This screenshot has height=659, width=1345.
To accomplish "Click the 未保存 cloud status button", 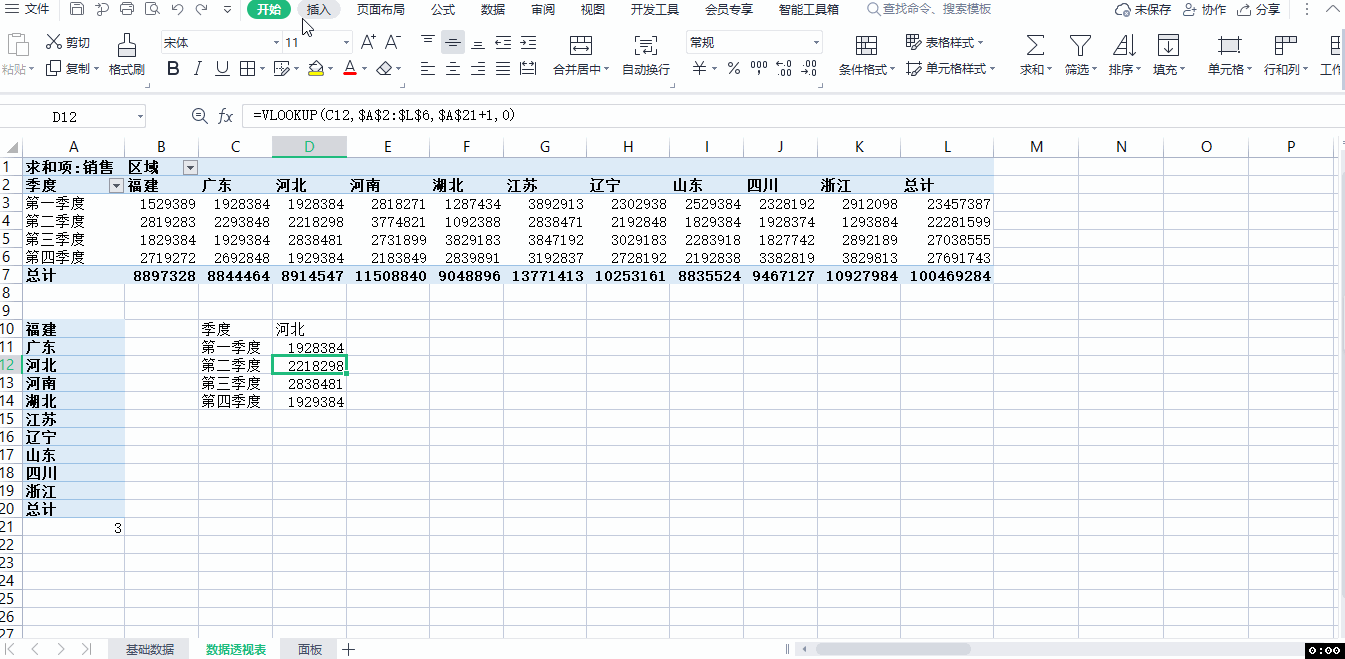I will click(1143, 10).
